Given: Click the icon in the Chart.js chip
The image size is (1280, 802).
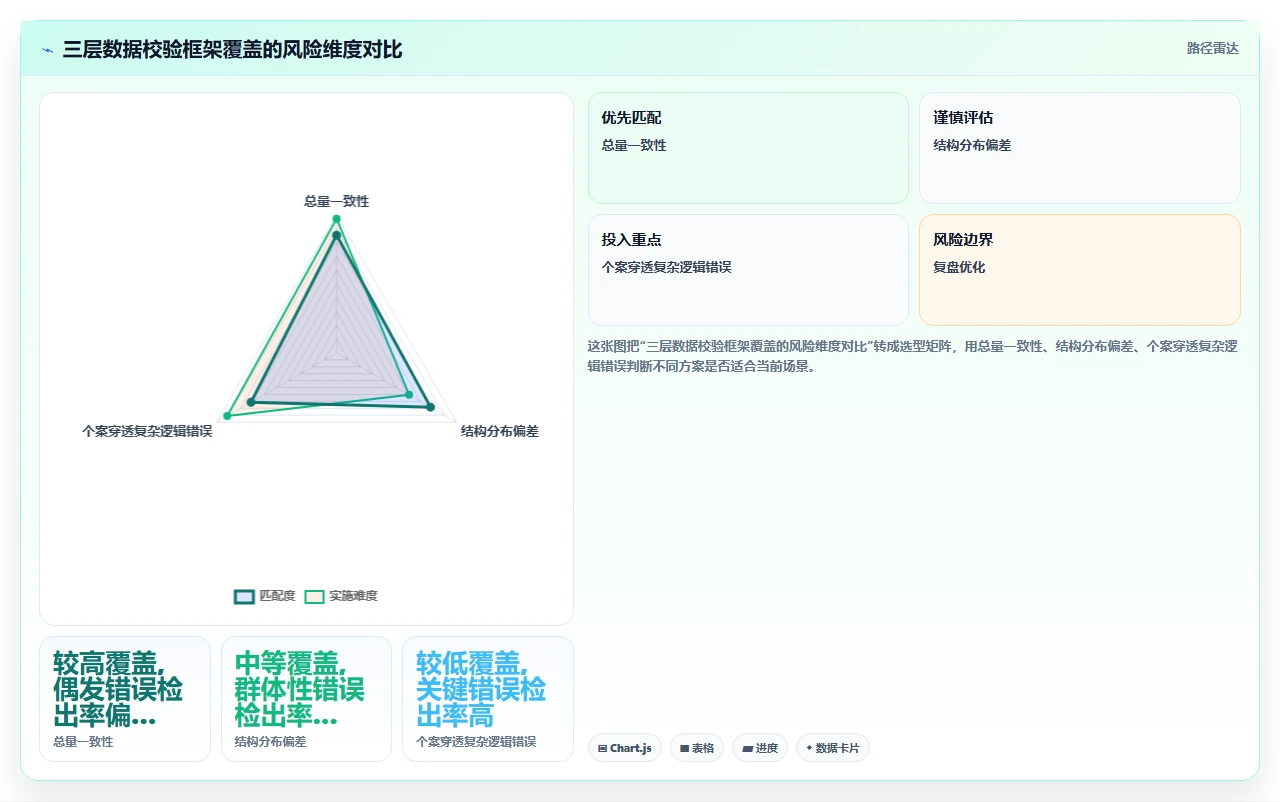Looking at the screenshot, I should pyautogui.click(x=603, y=748).
